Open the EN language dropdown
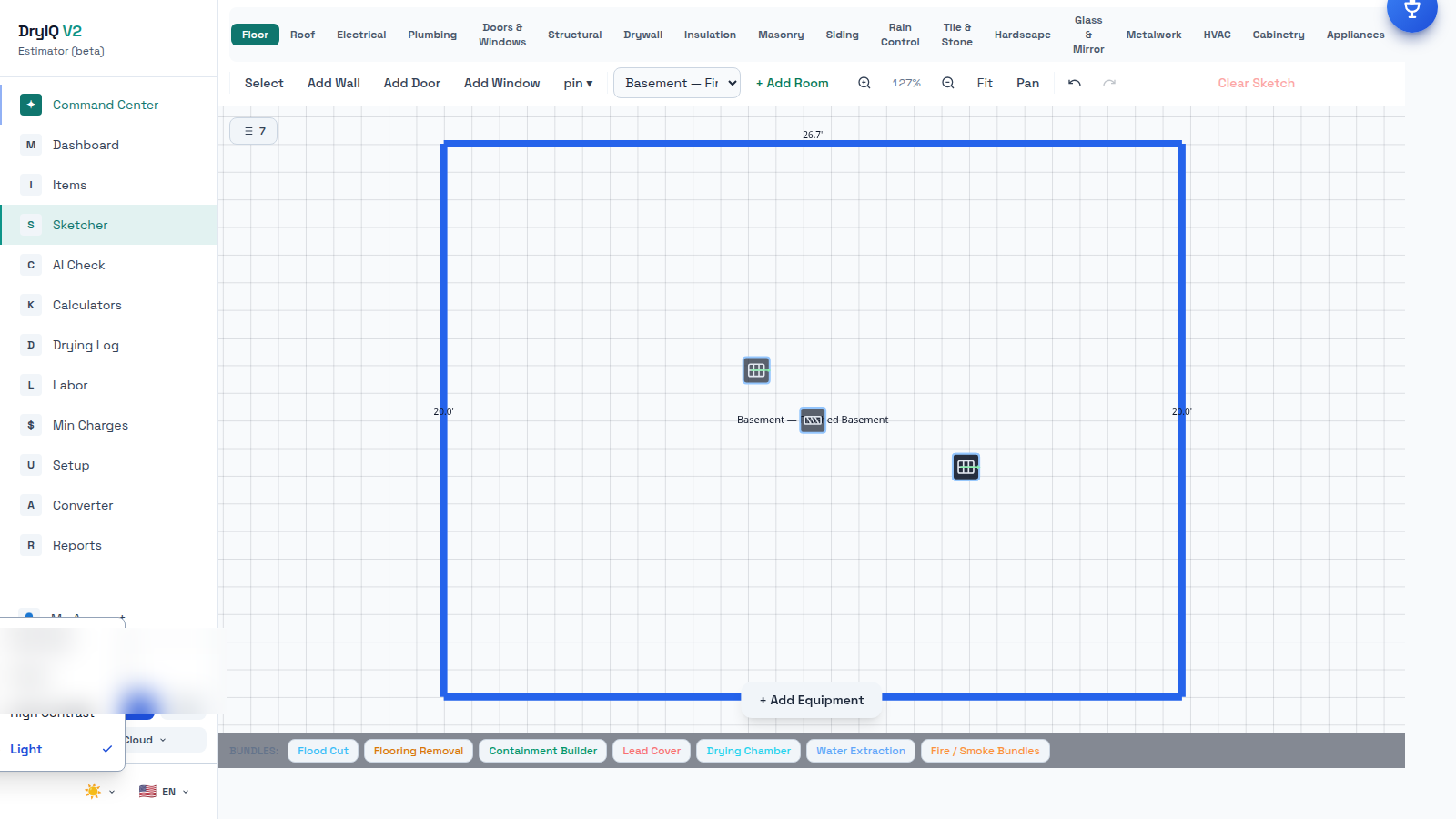The width and height of the screenshot is (1456, 819). [x=164, y=792]
